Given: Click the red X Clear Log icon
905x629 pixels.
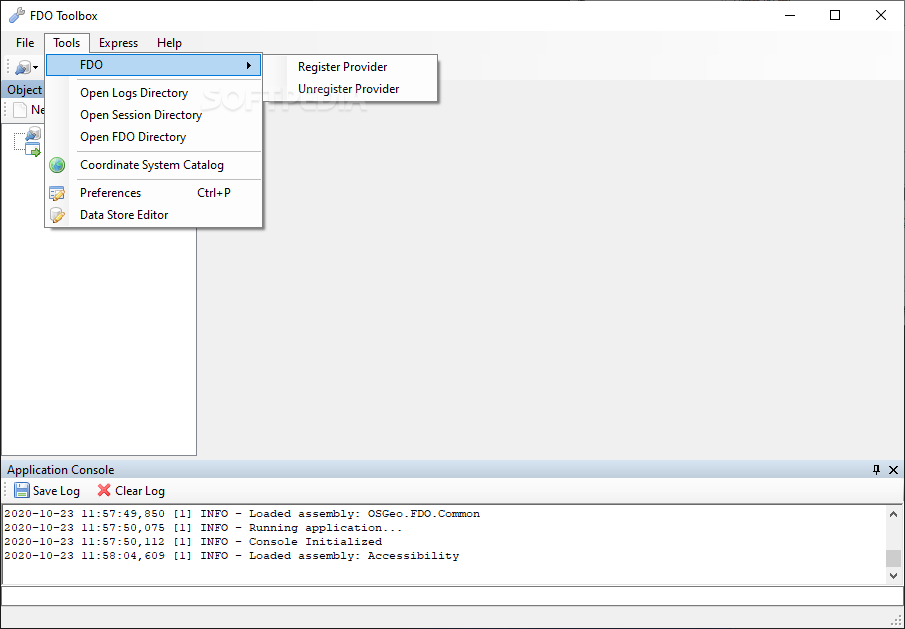Looking at the screenshot, I should pos(104,491).
